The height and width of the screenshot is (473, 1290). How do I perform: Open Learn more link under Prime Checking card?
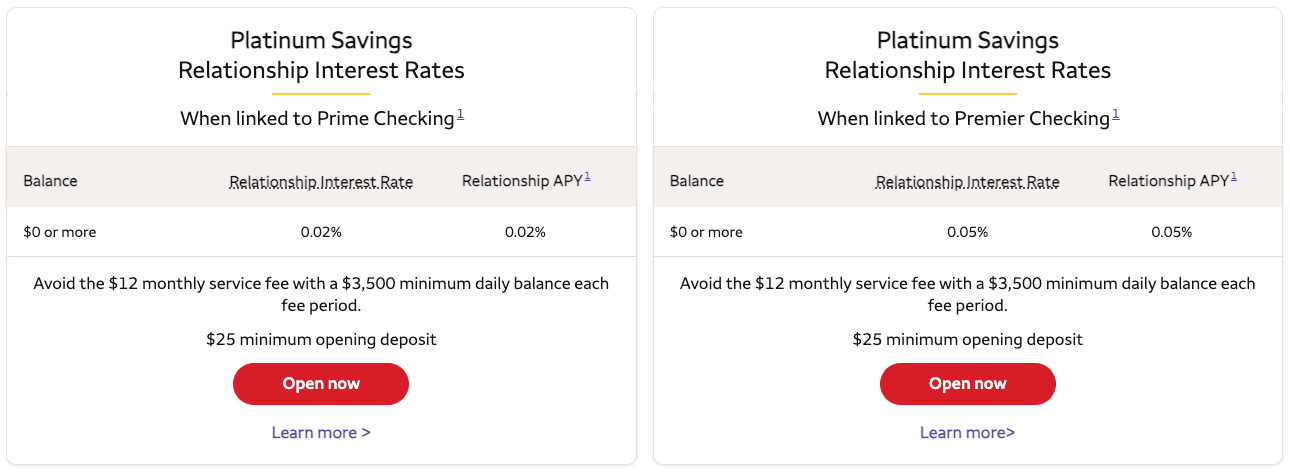click(x=321, y=433)
